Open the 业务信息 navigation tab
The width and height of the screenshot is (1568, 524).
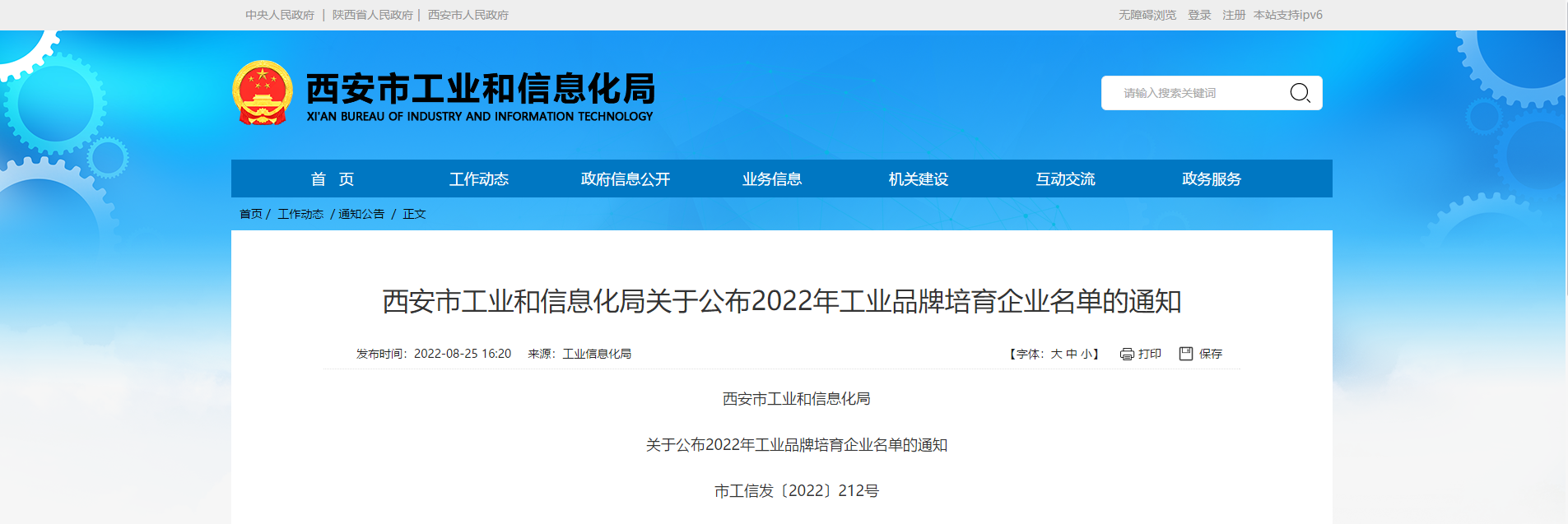click(x=772, y=179)
